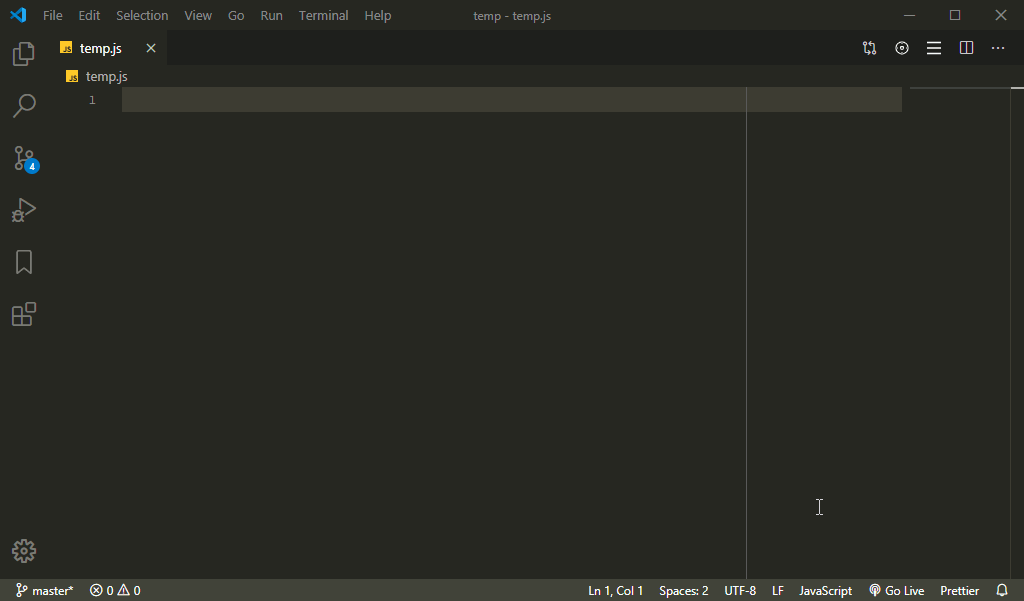Open the Bookmarks panel
1024x601 pixels.
[x=23, y=261]
